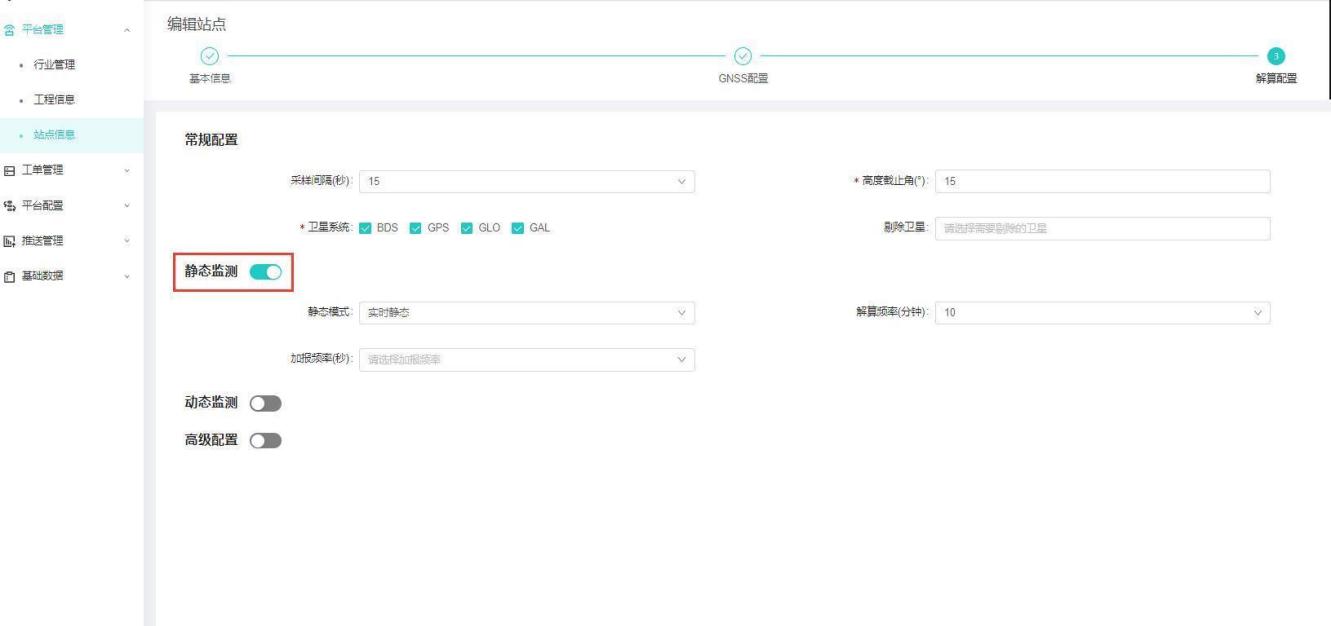Click the 平台配置 sidebar icon

point(10,205)
